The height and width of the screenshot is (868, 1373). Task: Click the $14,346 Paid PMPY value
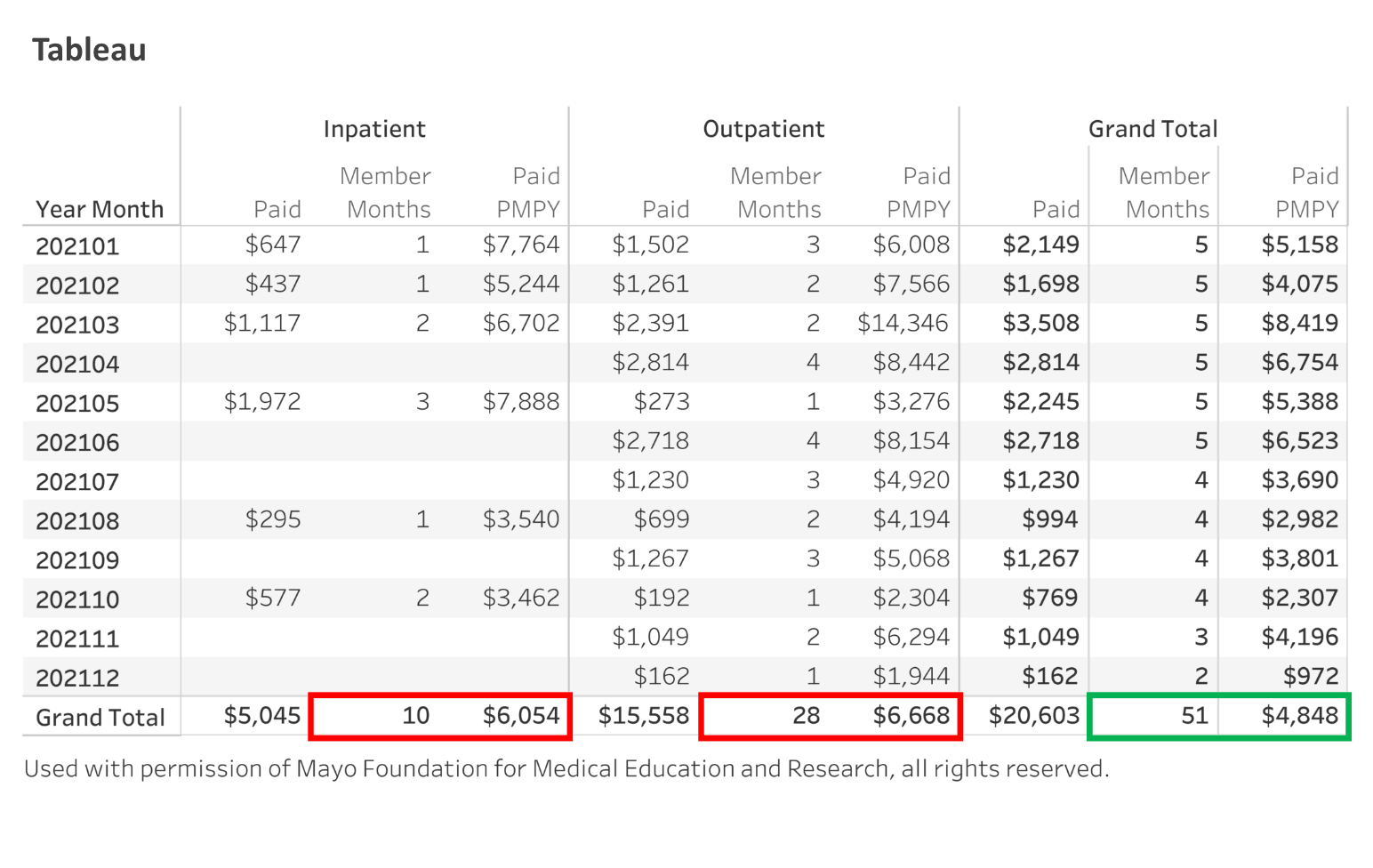coord(903,323)
